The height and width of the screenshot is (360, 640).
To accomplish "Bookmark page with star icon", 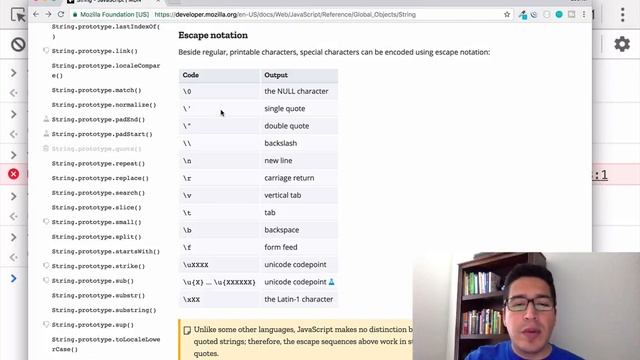I will (x=507, y=14).
